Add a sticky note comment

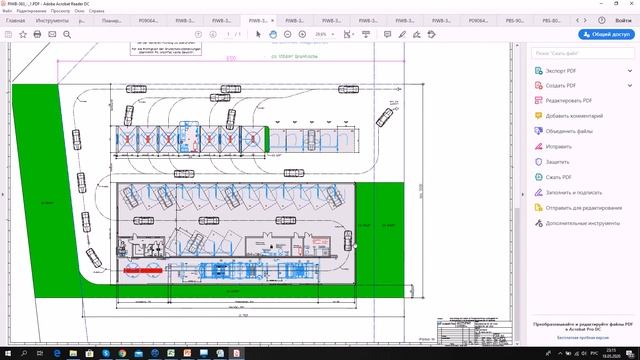pyautogui.click(x=387, y=34)
